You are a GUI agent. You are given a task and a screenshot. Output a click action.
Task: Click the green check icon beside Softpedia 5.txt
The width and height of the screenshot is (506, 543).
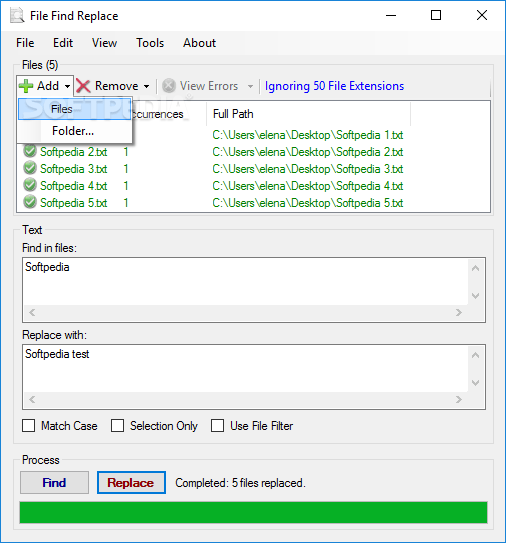(x=30, y=202)
